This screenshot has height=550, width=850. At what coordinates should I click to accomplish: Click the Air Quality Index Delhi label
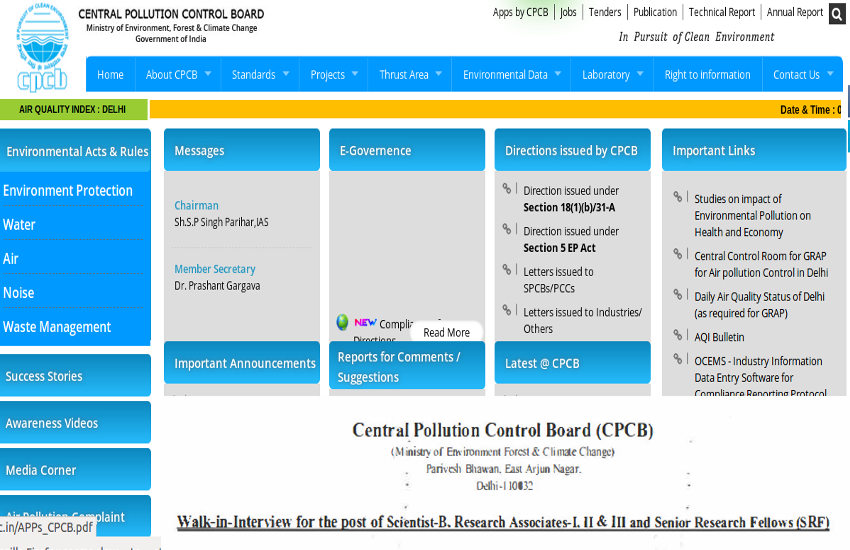tap(73, 110)
